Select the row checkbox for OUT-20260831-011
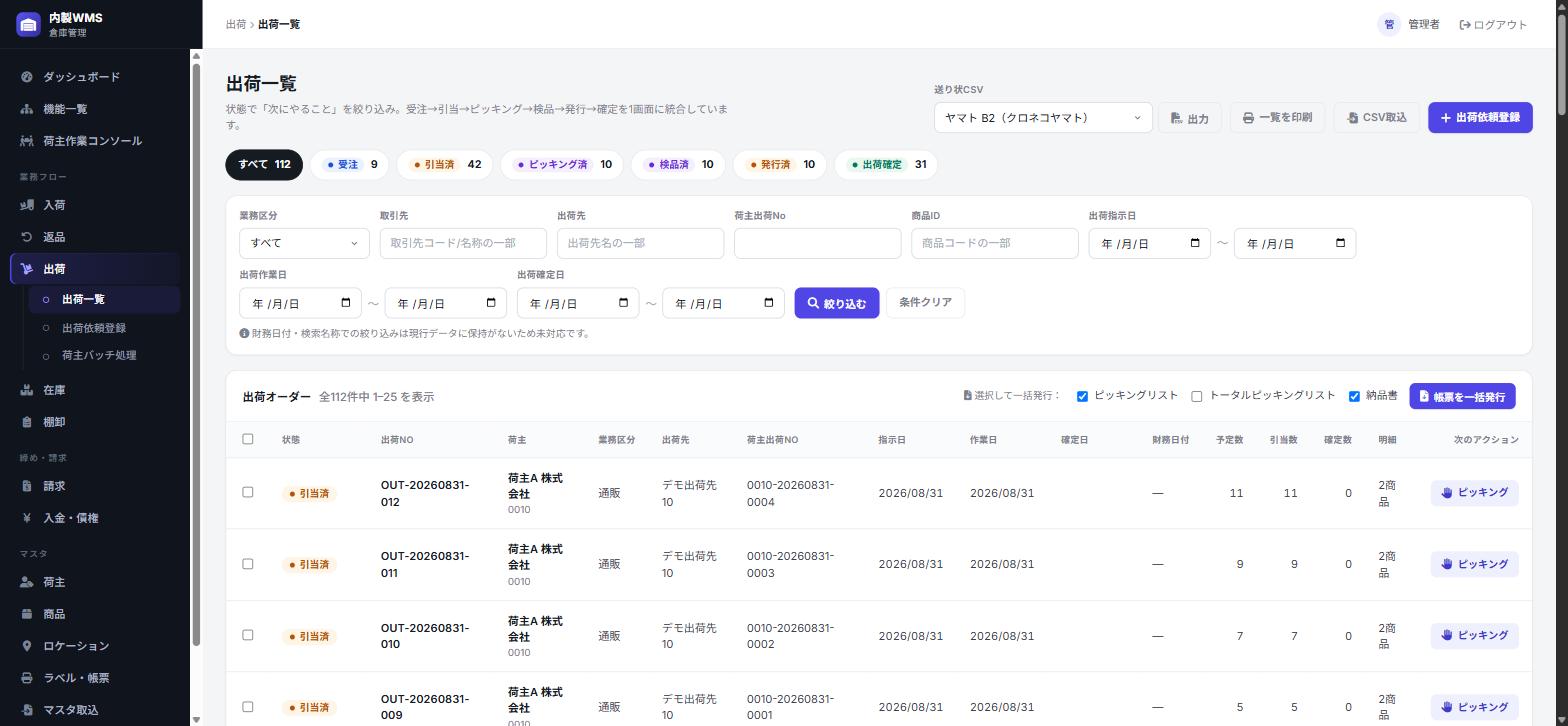 [248, 564]
